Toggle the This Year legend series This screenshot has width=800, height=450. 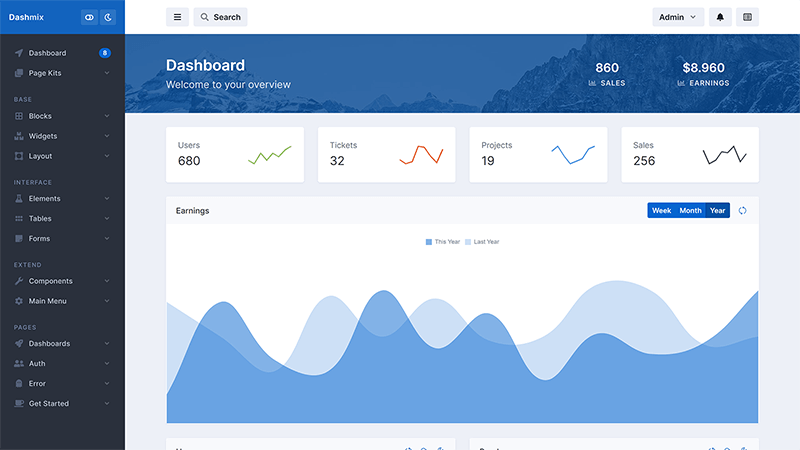pyautogui.click(x=442, y=242)
